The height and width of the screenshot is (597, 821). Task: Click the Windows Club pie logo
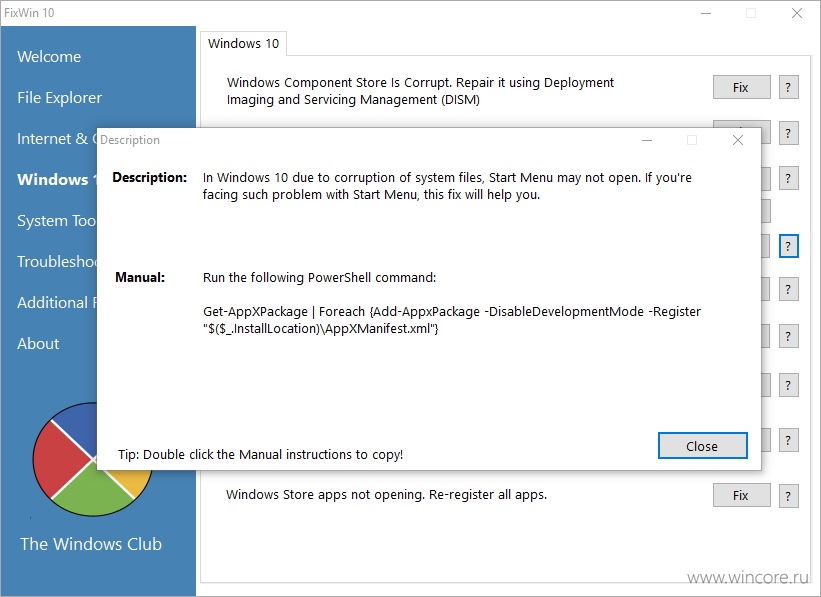(93, 459)
